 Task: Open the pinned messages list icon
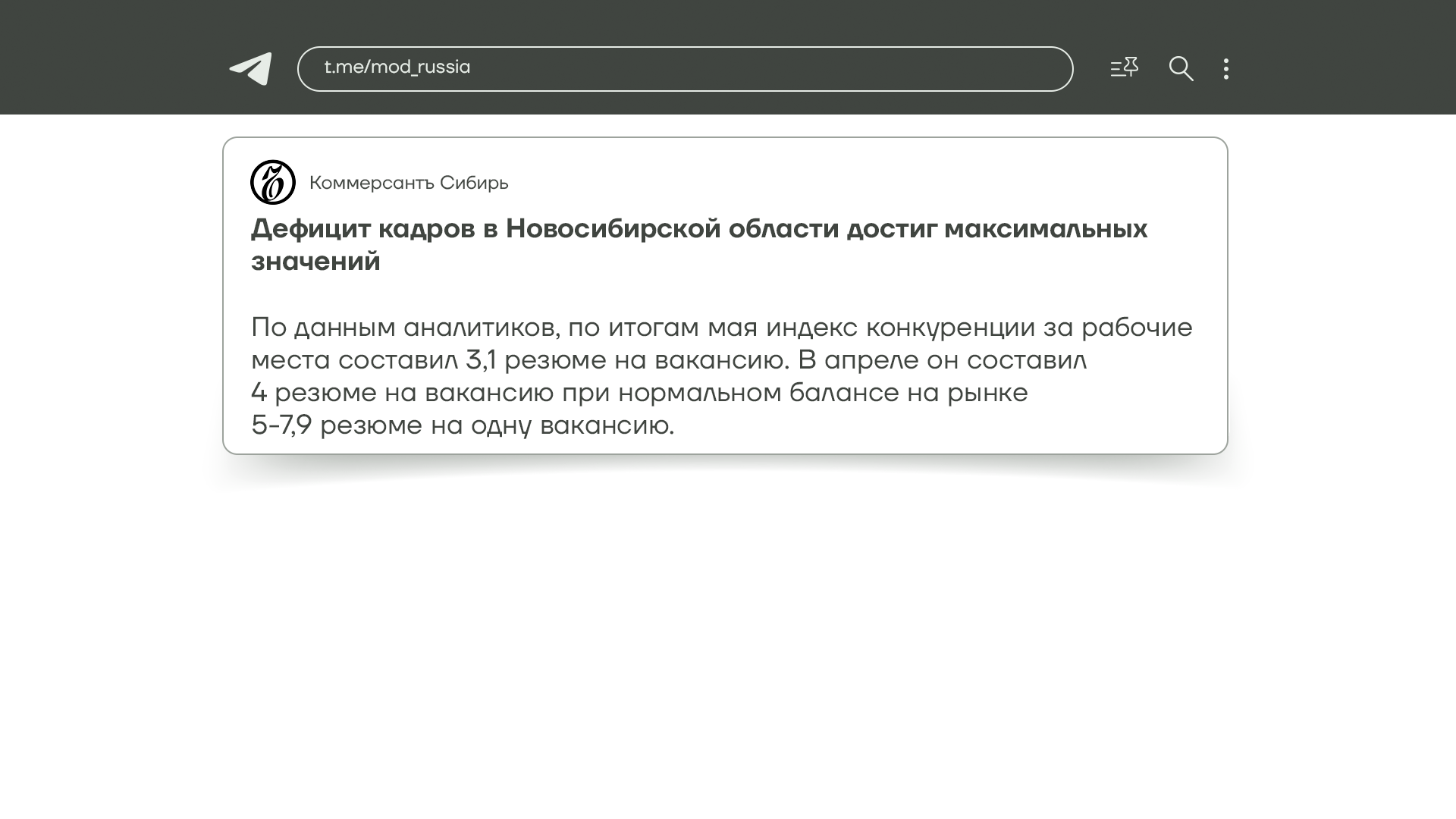1124,68
